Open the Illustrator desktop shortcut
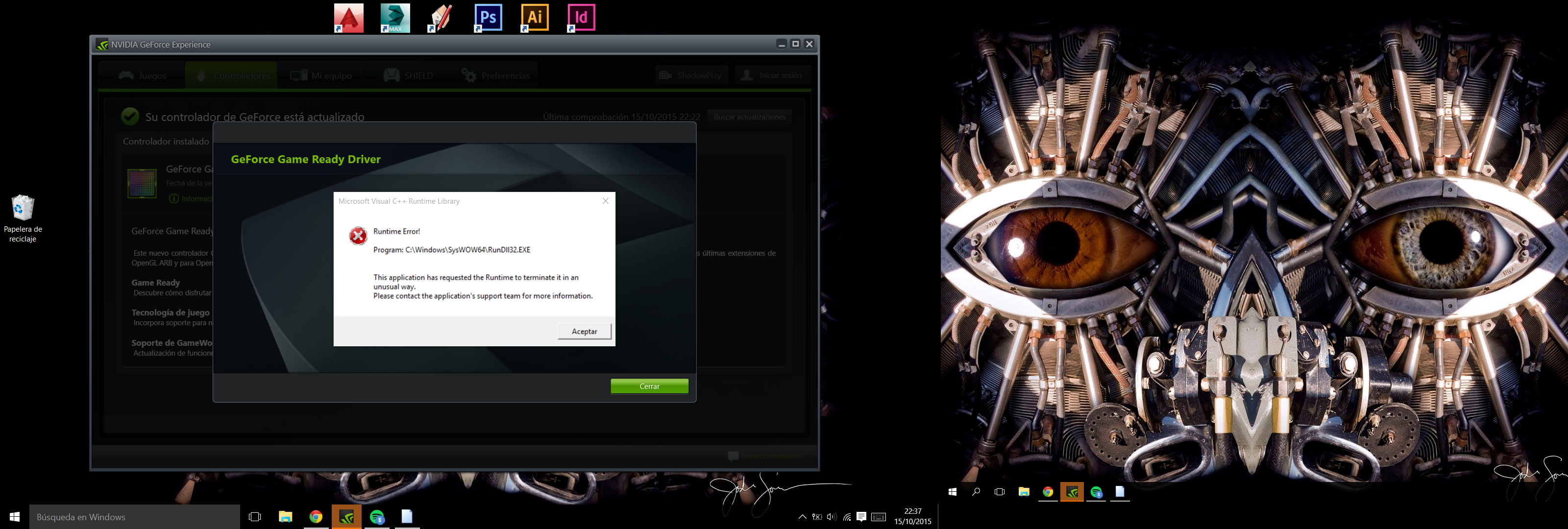The image size is (1568, 529). (535, 18)
